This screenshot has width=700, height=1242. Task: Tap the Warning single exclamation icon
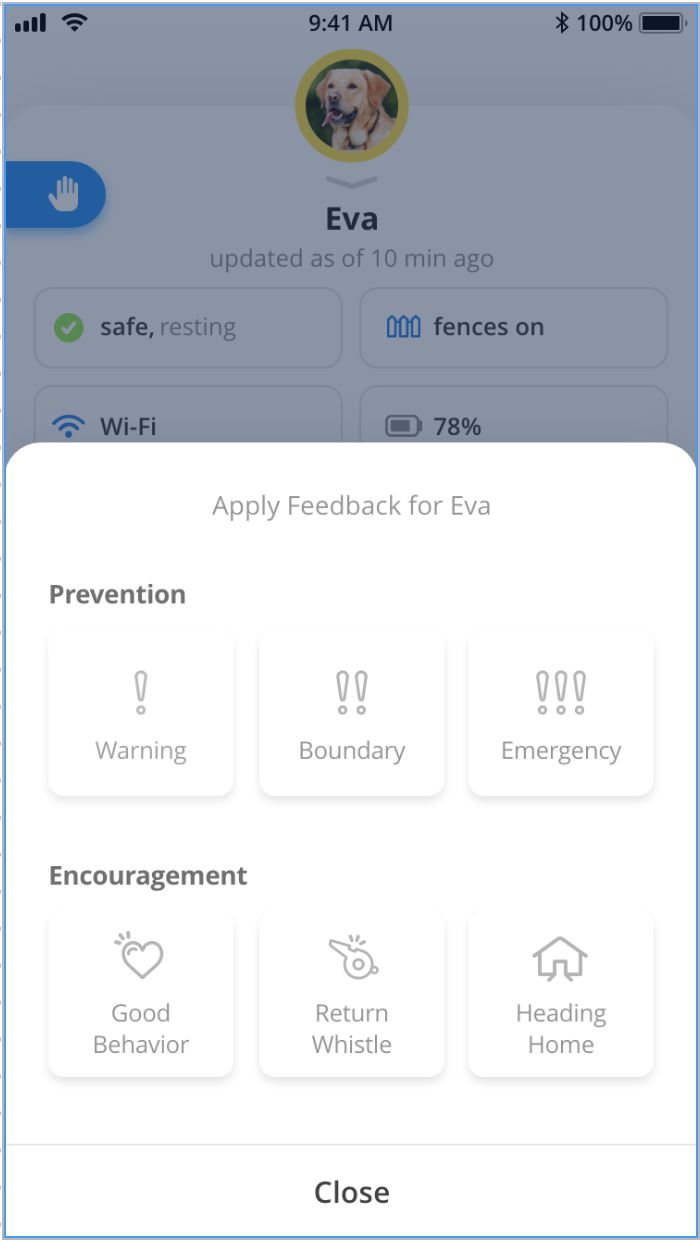click(x=141, y=693)
